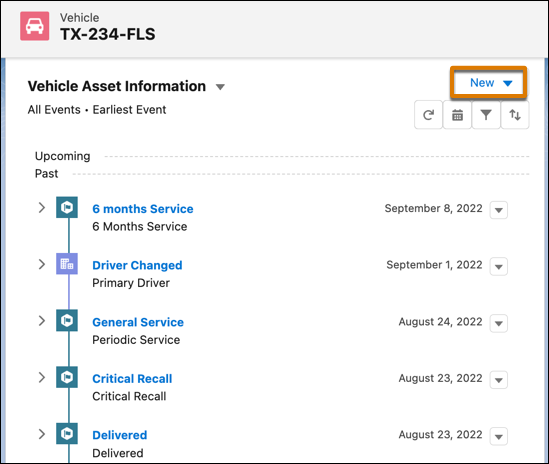The height and width of the screenshot is (464, 549).
Task: Open the Delivered event link
Action: point(120,435)
